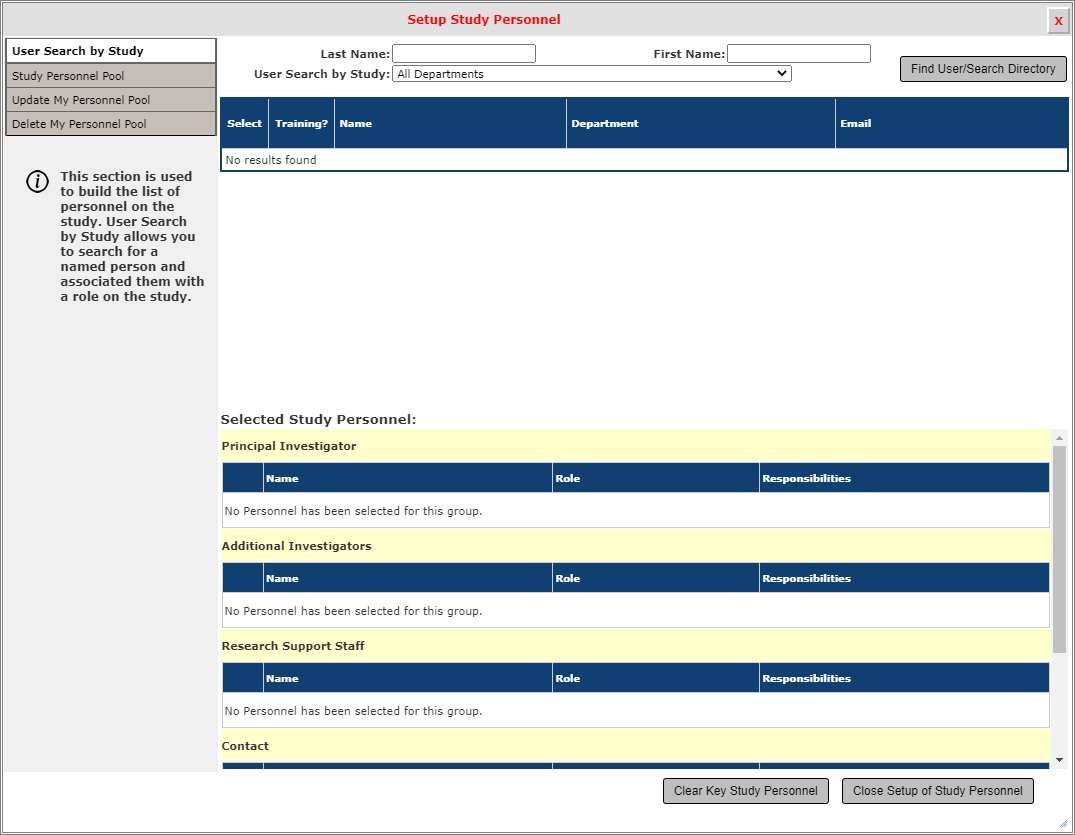Click the scroll up arrow of personnel list

click(x=1059, y=437)
